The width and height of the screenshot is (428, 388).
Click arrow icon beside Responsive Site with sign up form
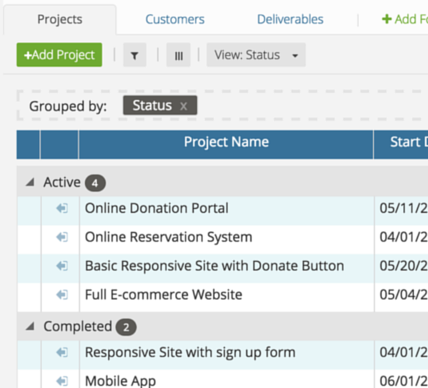coord(62,352)
